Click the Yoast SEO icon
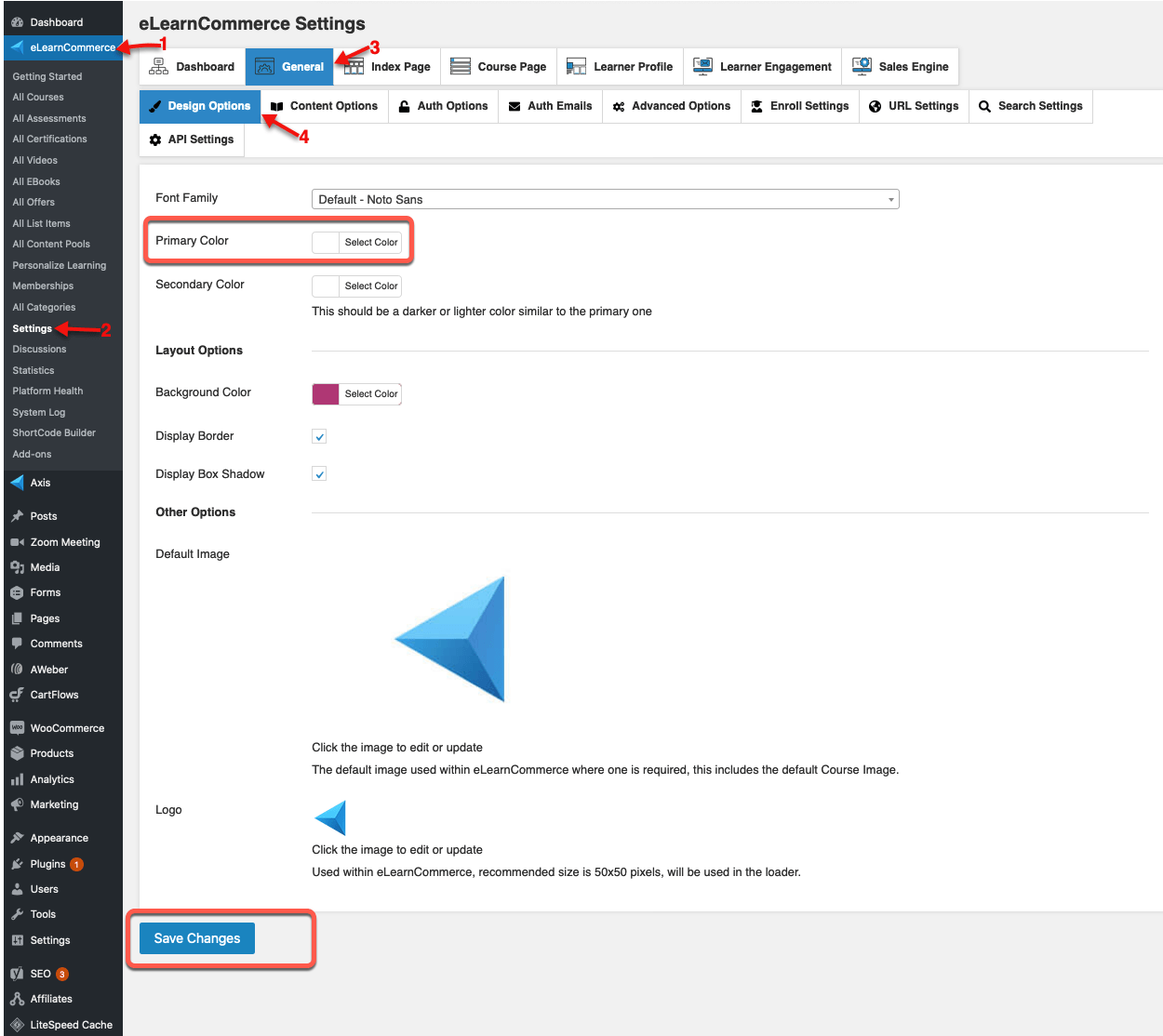 17,974
